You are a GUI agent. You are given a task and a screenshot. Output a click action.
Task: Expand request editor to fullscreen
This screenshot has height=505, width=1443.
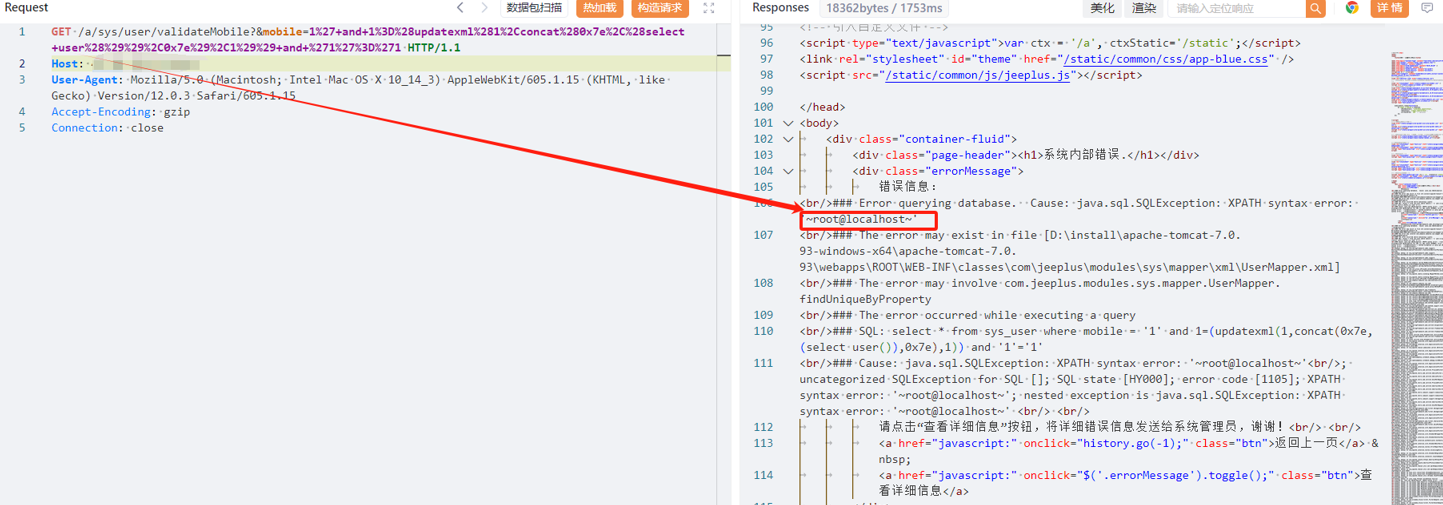point(709,8)
